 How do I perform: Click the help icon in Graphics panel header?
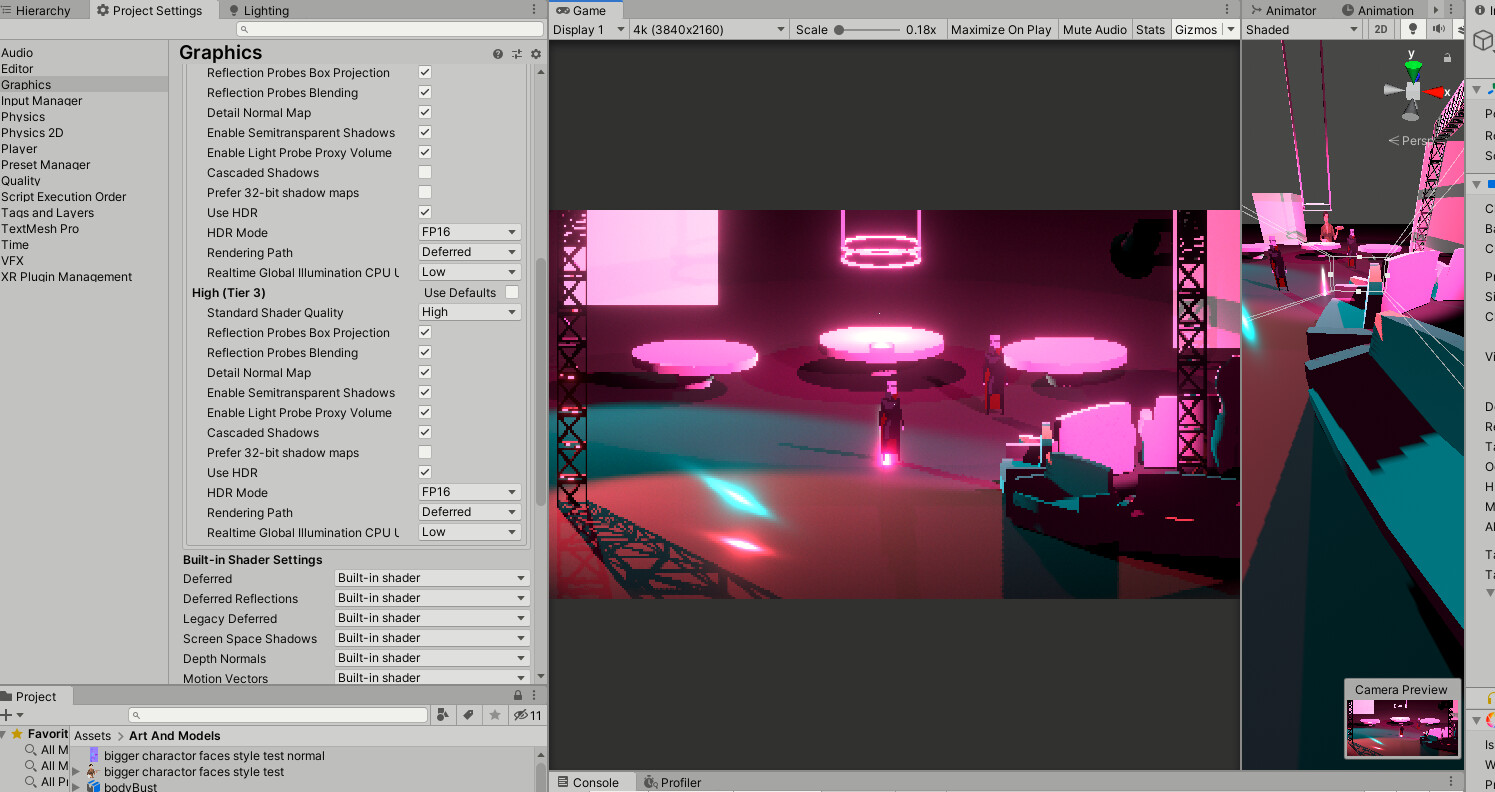[x=497, y=53]
